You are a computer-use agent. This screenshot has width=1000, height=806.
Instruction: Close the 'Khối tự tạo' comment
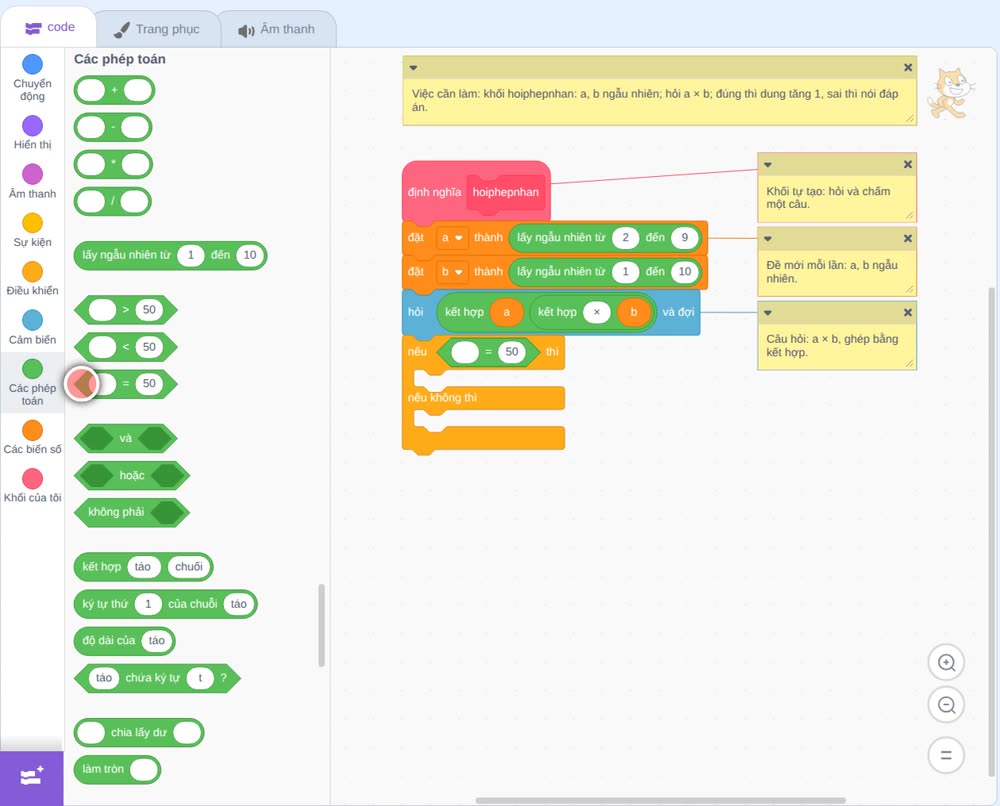click(908, 165)
